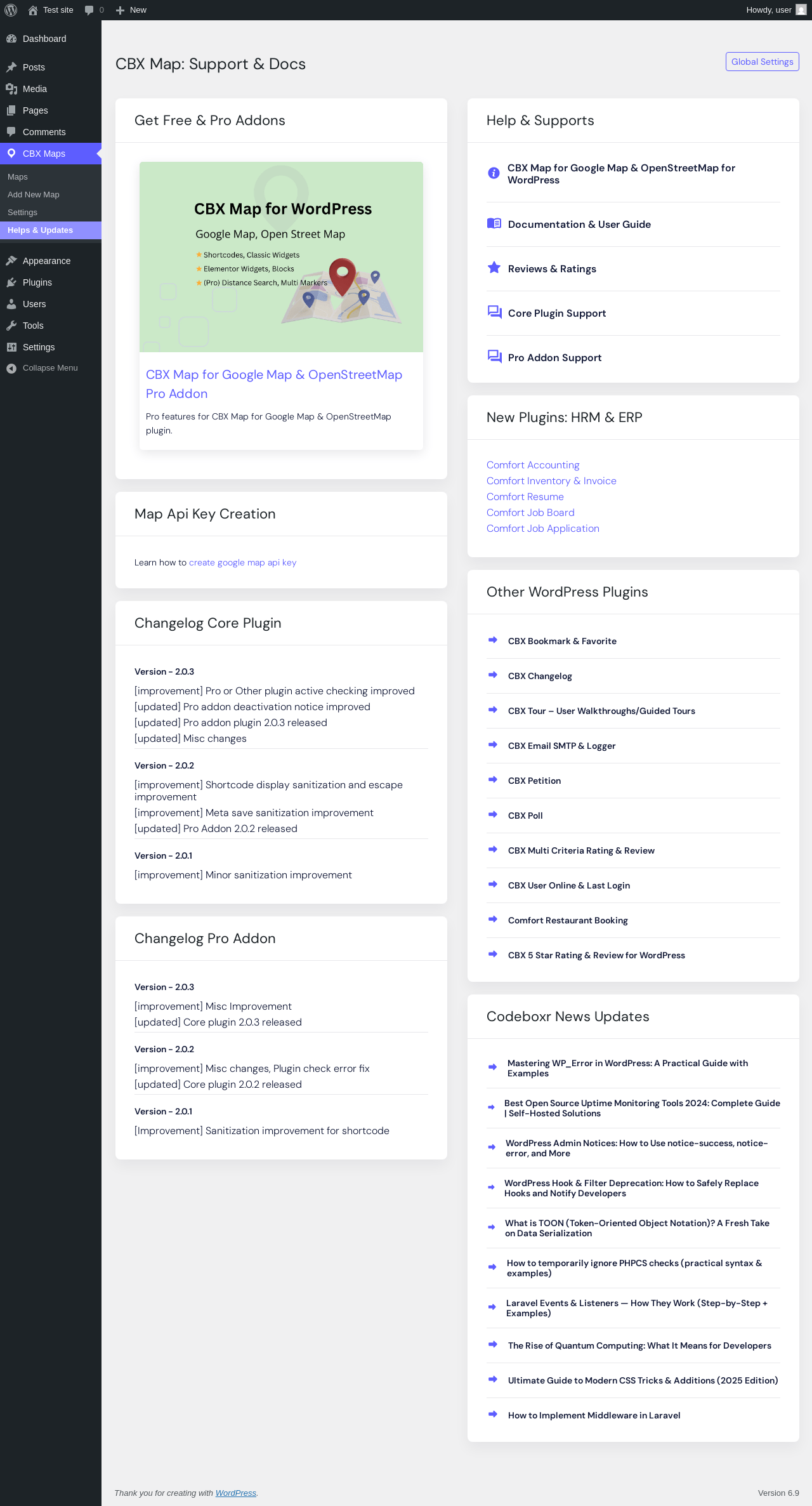
Task: Follow the create google map api key link
Action: click(242, 563)
